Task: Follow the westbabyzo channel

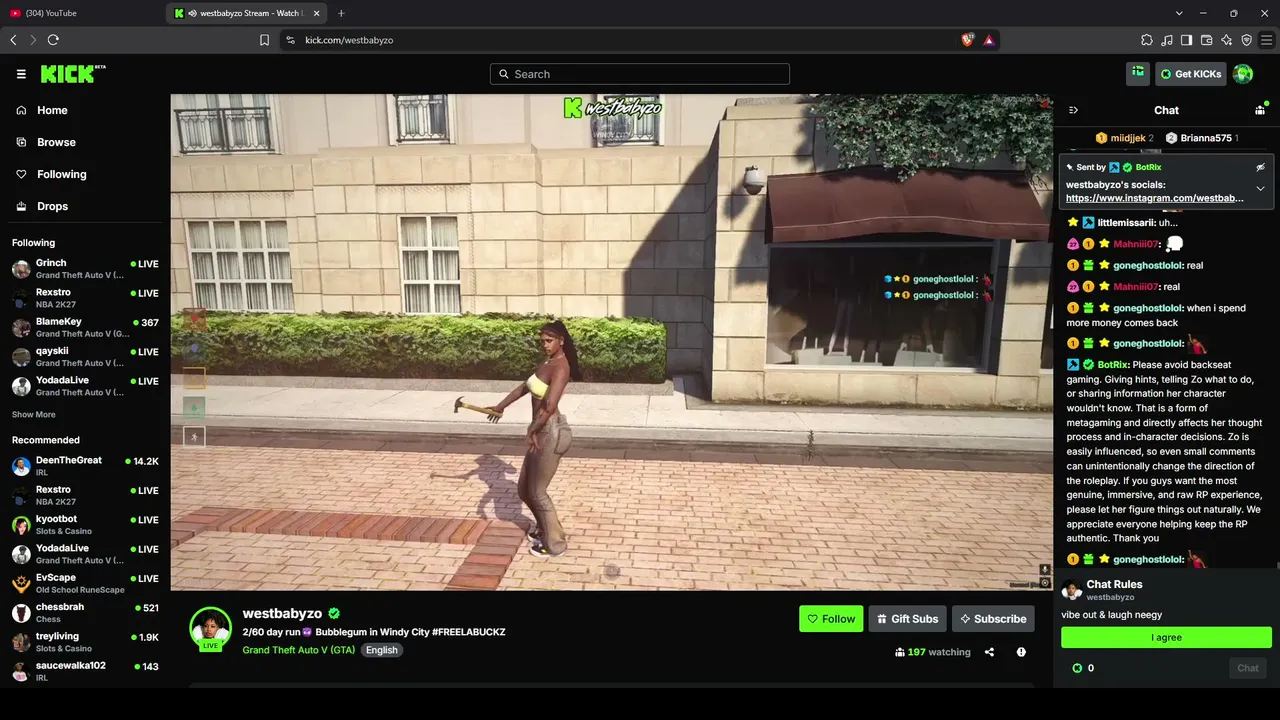Action: click(x=831, y=619)
